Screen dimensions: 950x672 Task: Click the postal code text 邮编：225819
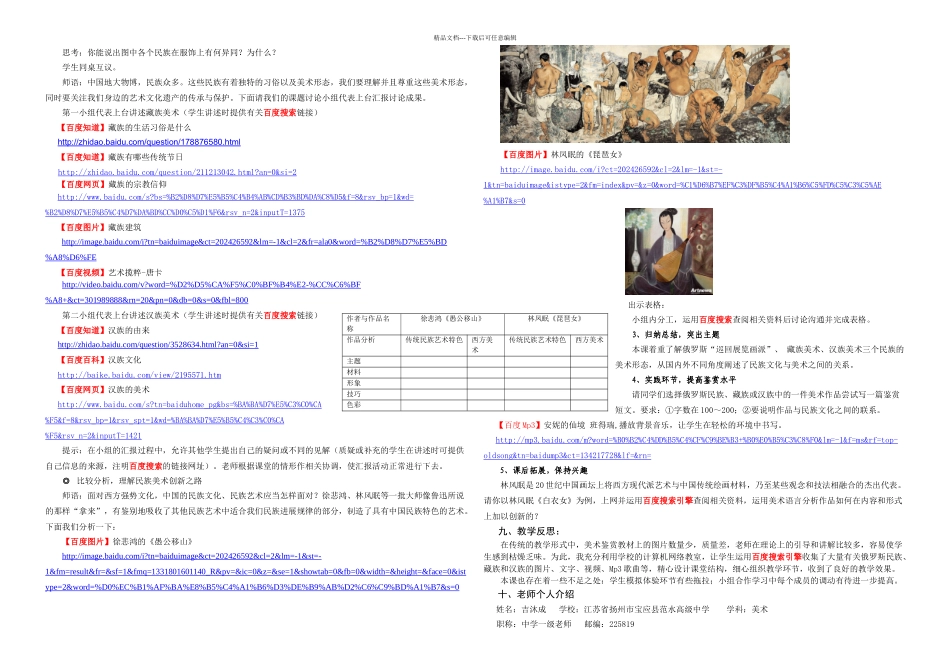(610, 624)
